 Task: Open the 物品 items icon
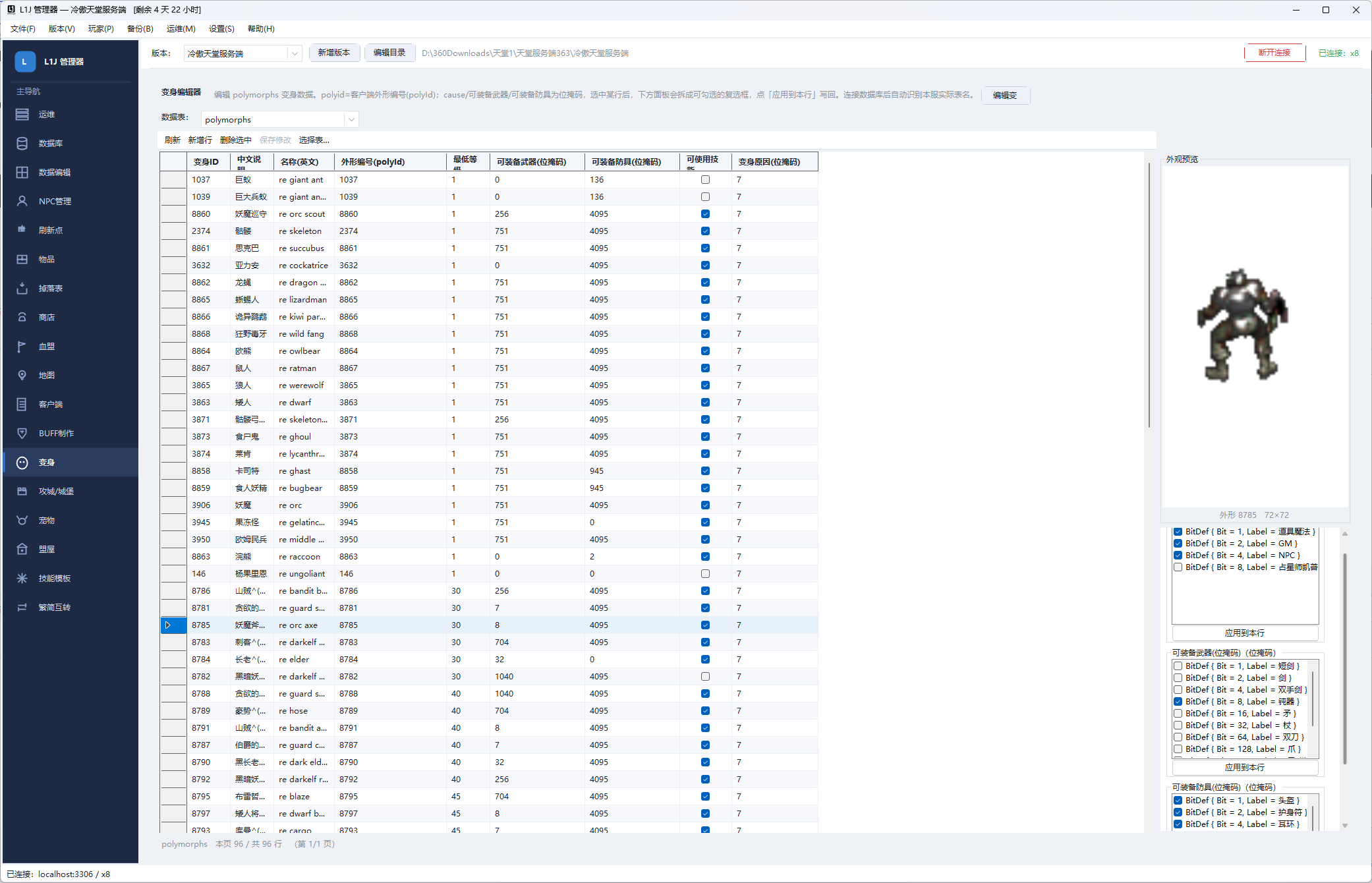22,260
